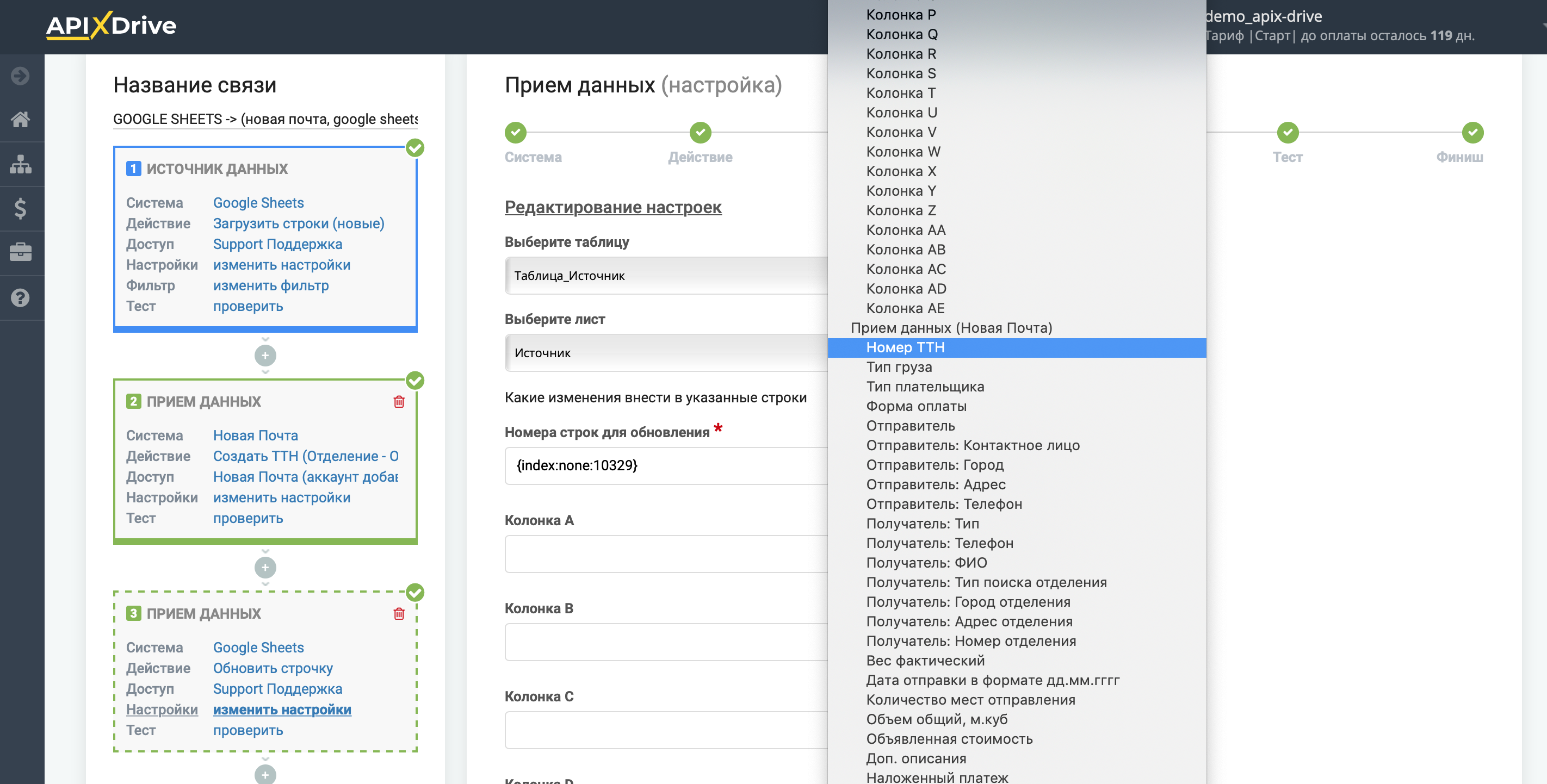Click проверить in block 3
This screenshot has height=784, width=1547.
[248, 731]
